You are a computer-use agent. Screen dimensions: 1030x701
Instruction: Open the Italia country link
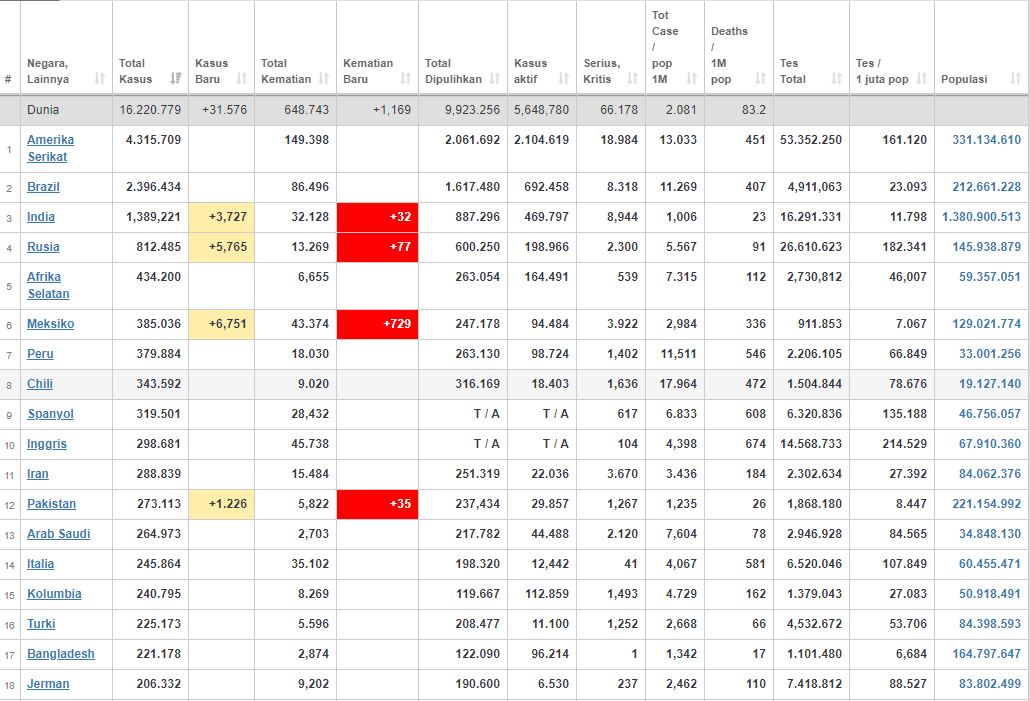pos(41,564)
